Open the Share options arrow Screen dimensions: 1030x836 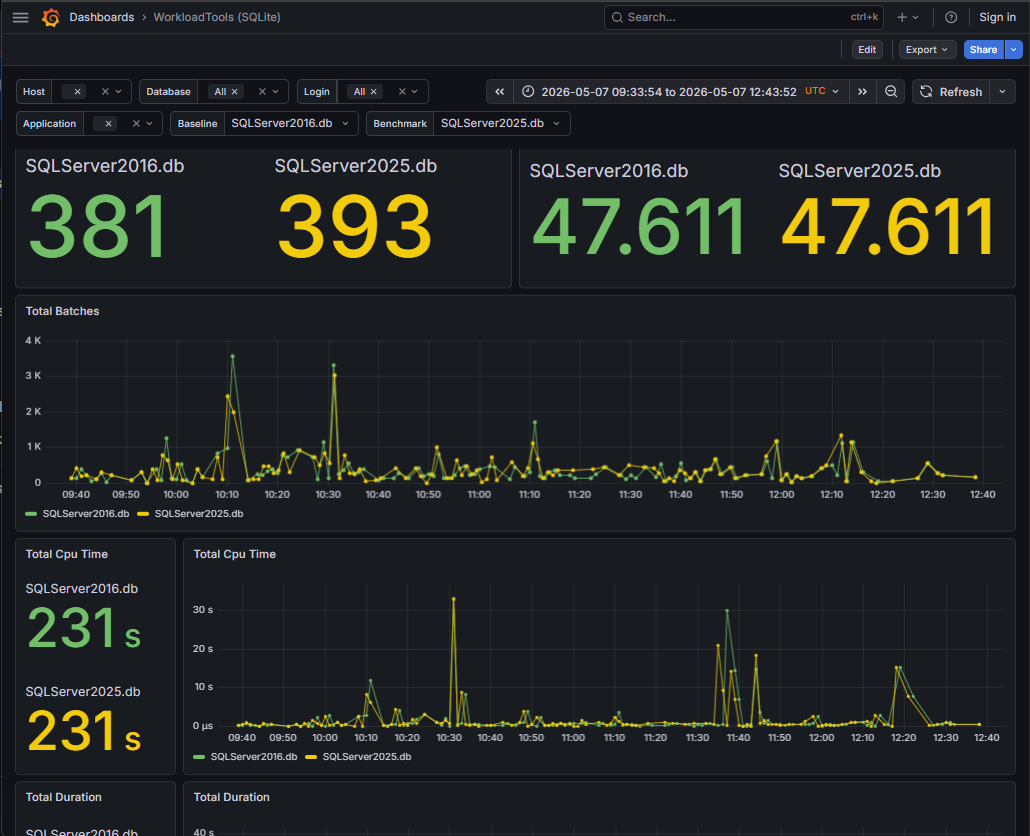[1014, 50]
